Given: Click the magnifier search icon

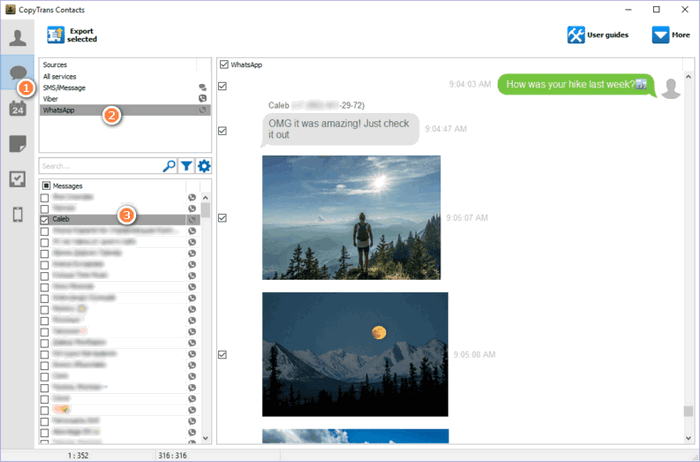Looking at the screenshot, I should (x=169, y=166).
